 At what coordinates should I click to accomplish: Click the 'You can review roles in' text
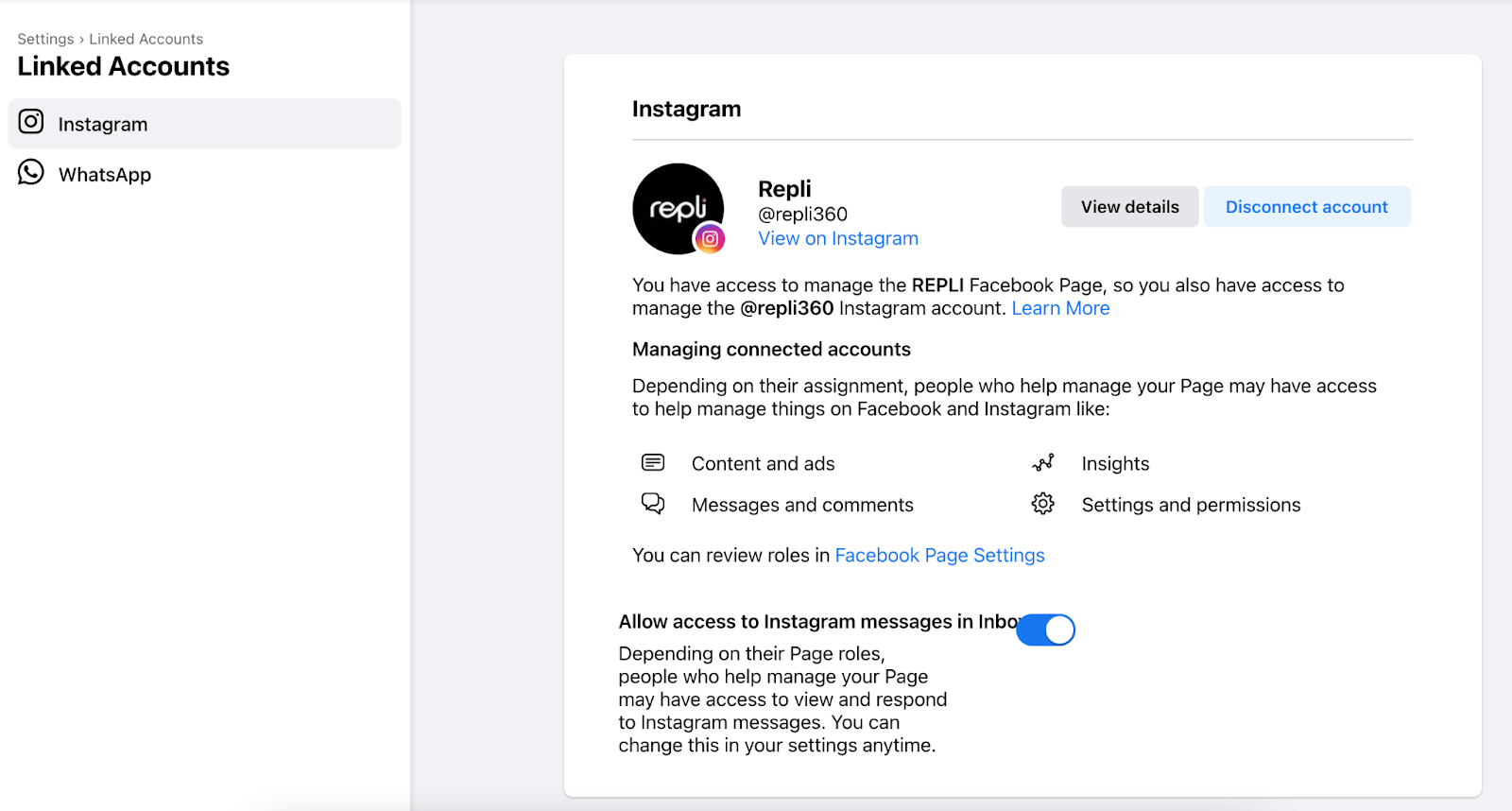[731, 555]
